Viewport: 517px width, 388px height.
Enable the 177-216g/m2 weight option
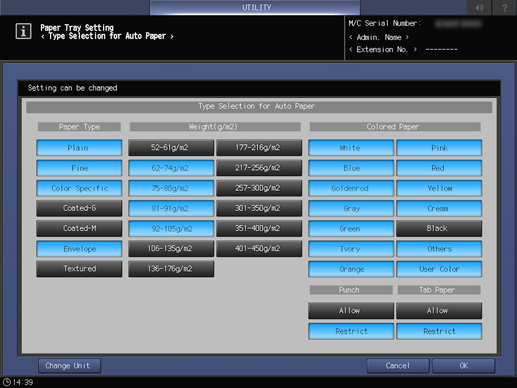click(x=259, y=148)
